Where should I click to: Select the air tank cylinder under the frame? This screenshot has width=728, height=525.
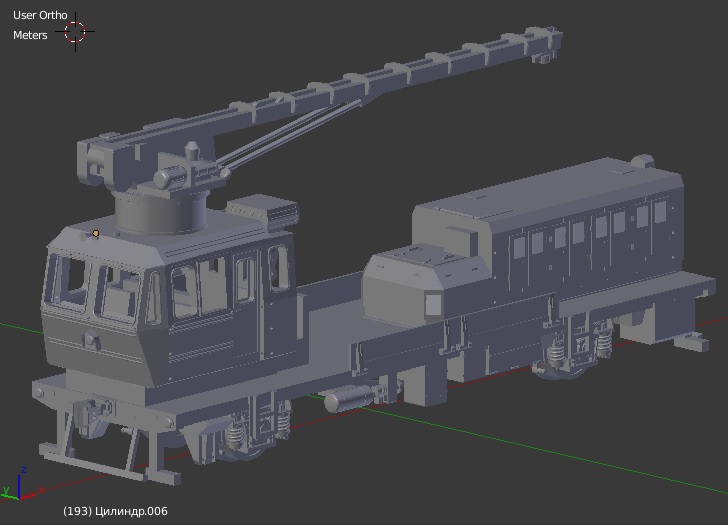(x=348, y=400)
